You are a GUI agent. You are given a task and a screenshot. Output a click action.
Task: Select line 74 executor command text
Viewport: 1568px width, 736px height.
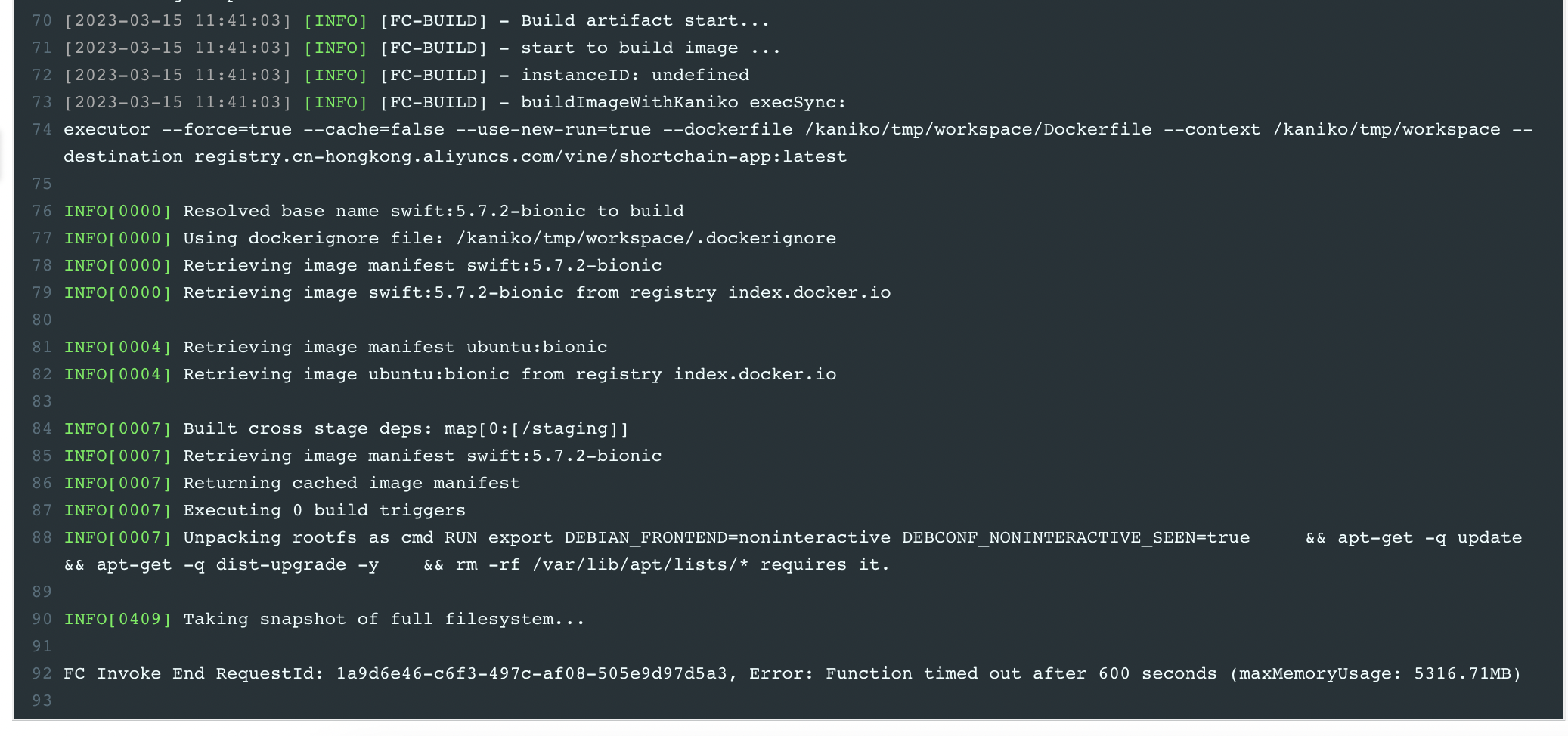(798, 143)
